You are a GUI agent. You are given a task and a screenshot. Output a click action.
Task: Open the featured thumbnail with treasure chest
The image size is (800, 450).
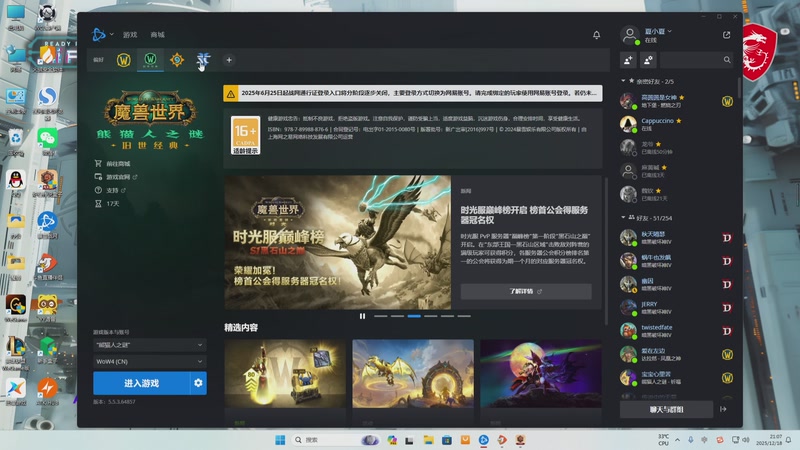[285, 374]
